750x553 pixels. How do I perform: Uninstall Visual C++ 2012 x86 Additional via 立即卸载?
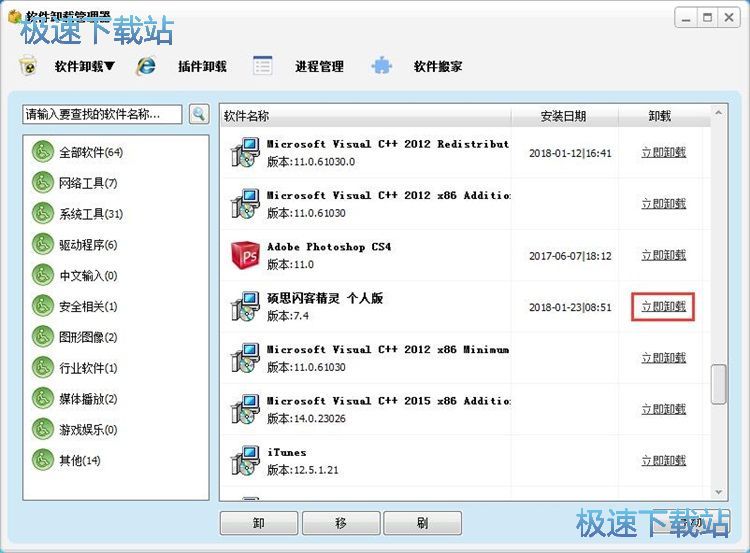coord(663,204)
